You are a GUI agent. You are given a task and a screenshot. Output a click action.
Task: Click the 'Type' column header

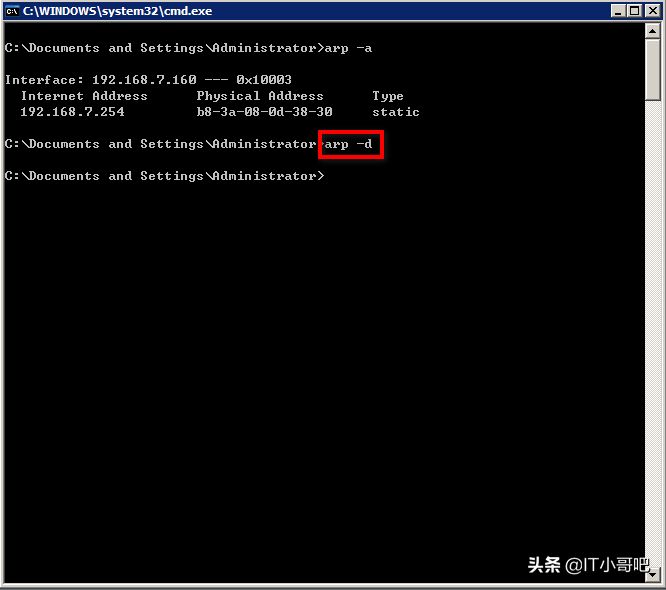[x=388, y=96]
